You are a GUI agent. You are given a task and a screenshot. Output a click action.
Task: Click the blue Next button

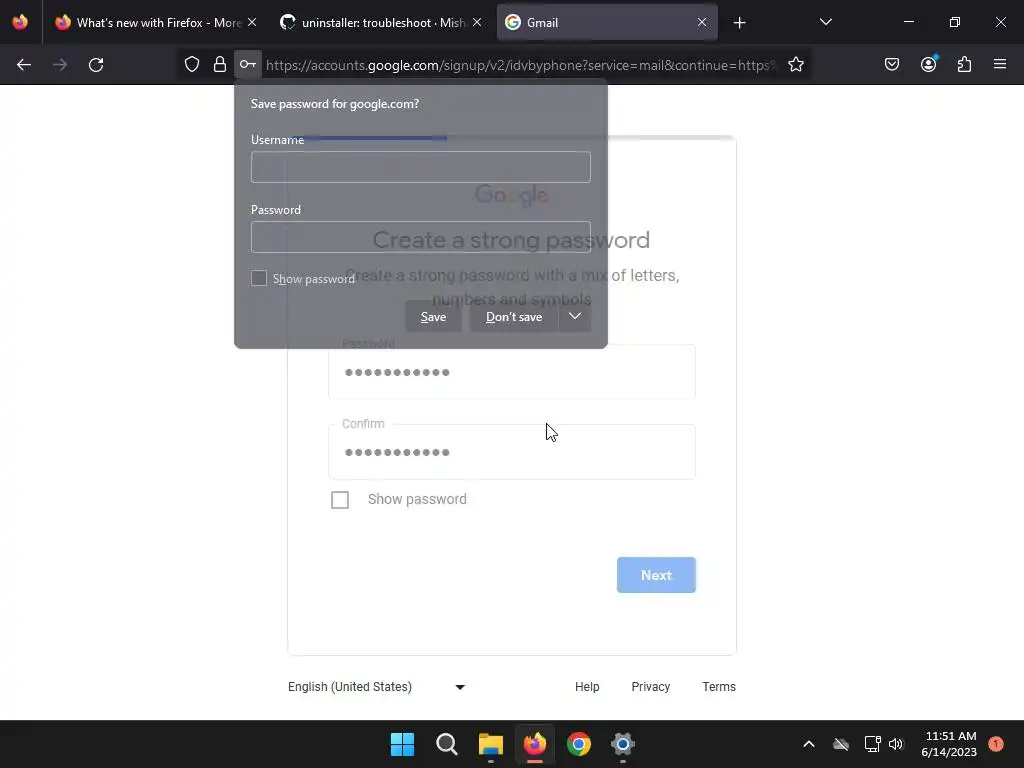coord(656,575)
